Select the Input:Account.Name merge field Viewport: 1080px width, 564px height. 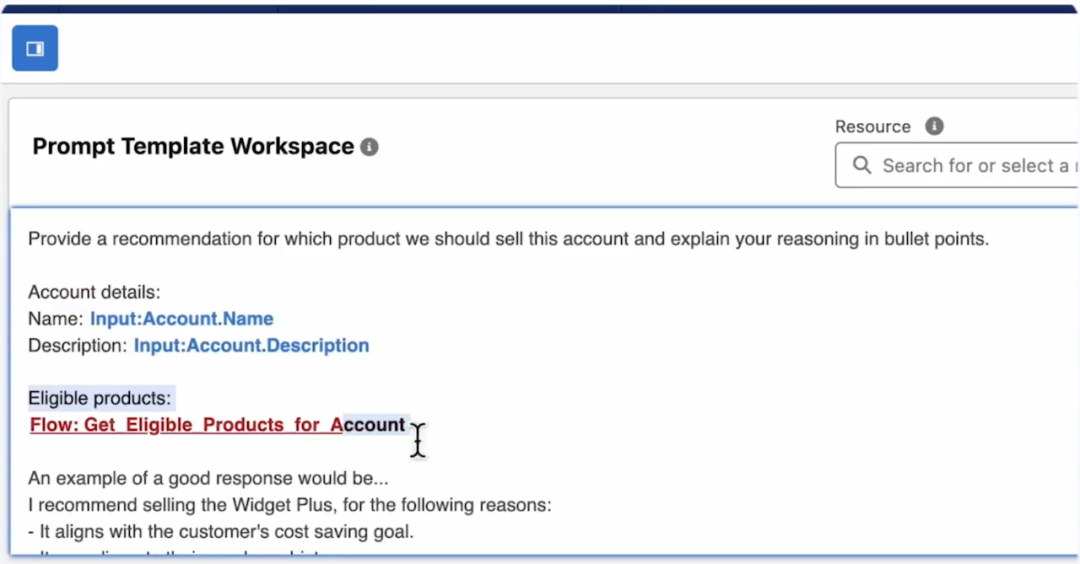(182, 319)
